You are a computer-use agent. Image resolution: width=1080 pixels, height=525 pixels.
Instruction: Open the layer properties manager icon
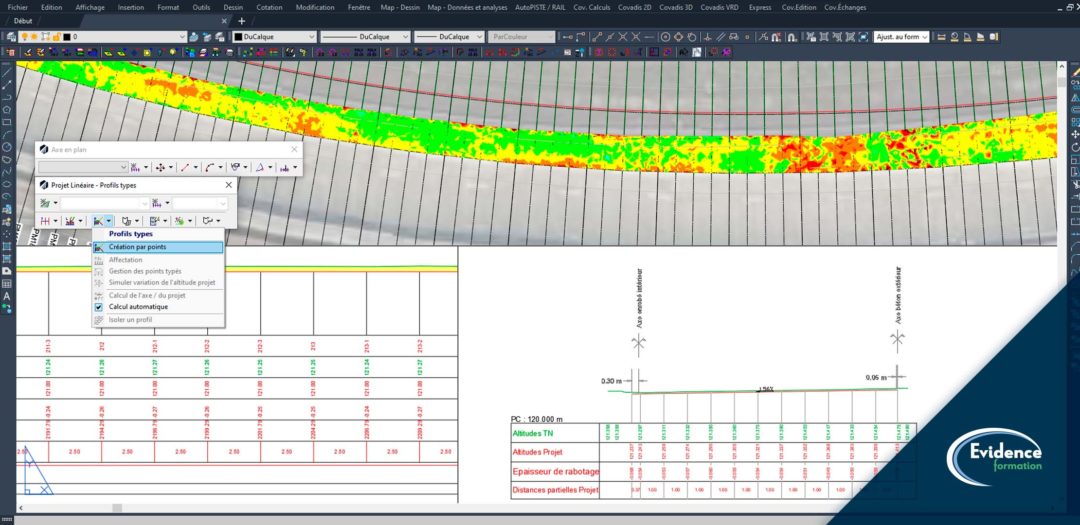click(x=11, y=37)
